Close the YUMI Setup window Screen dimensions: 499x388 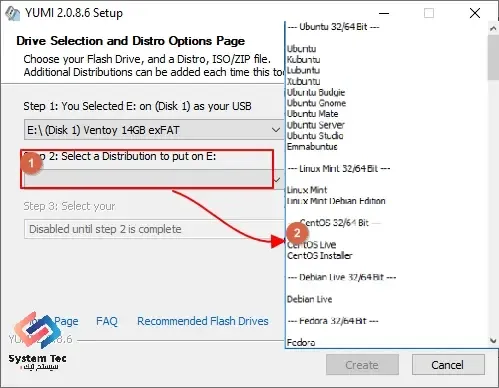(475, 13)
